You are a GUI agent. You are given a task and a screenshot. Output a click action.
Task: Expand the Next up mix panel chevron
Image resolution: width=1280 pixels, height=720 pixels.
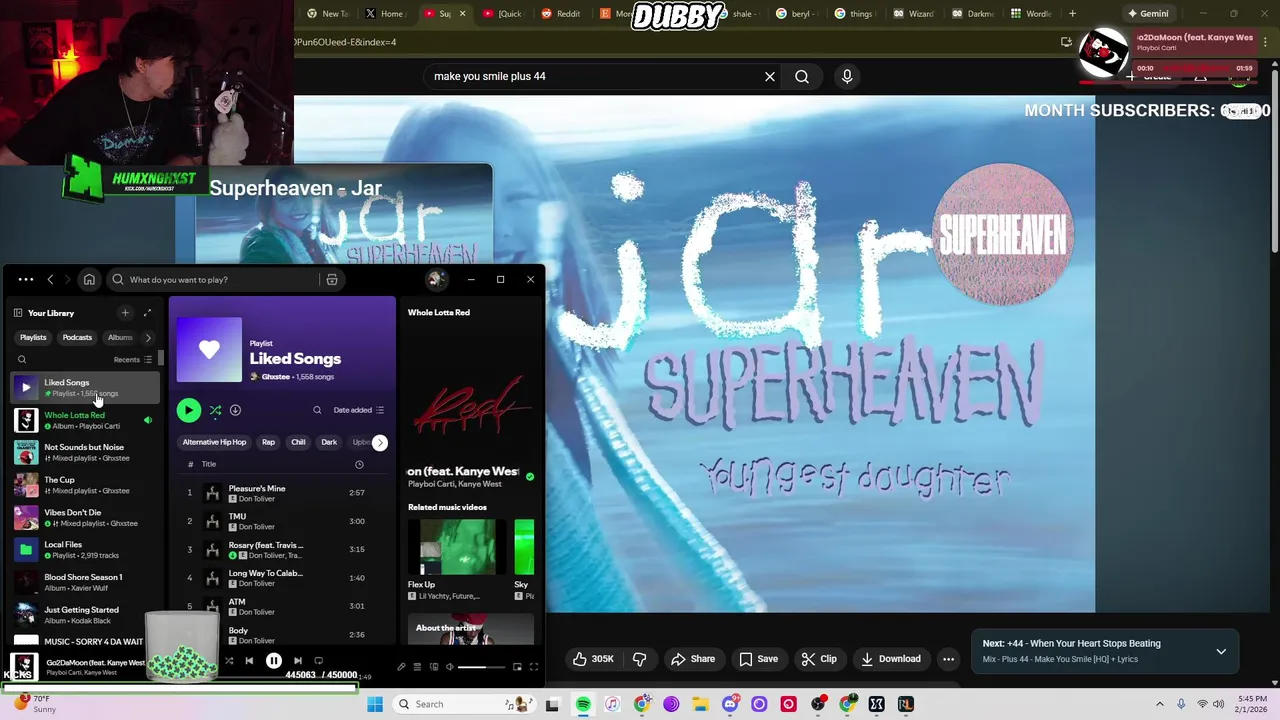click(1221, 651)
